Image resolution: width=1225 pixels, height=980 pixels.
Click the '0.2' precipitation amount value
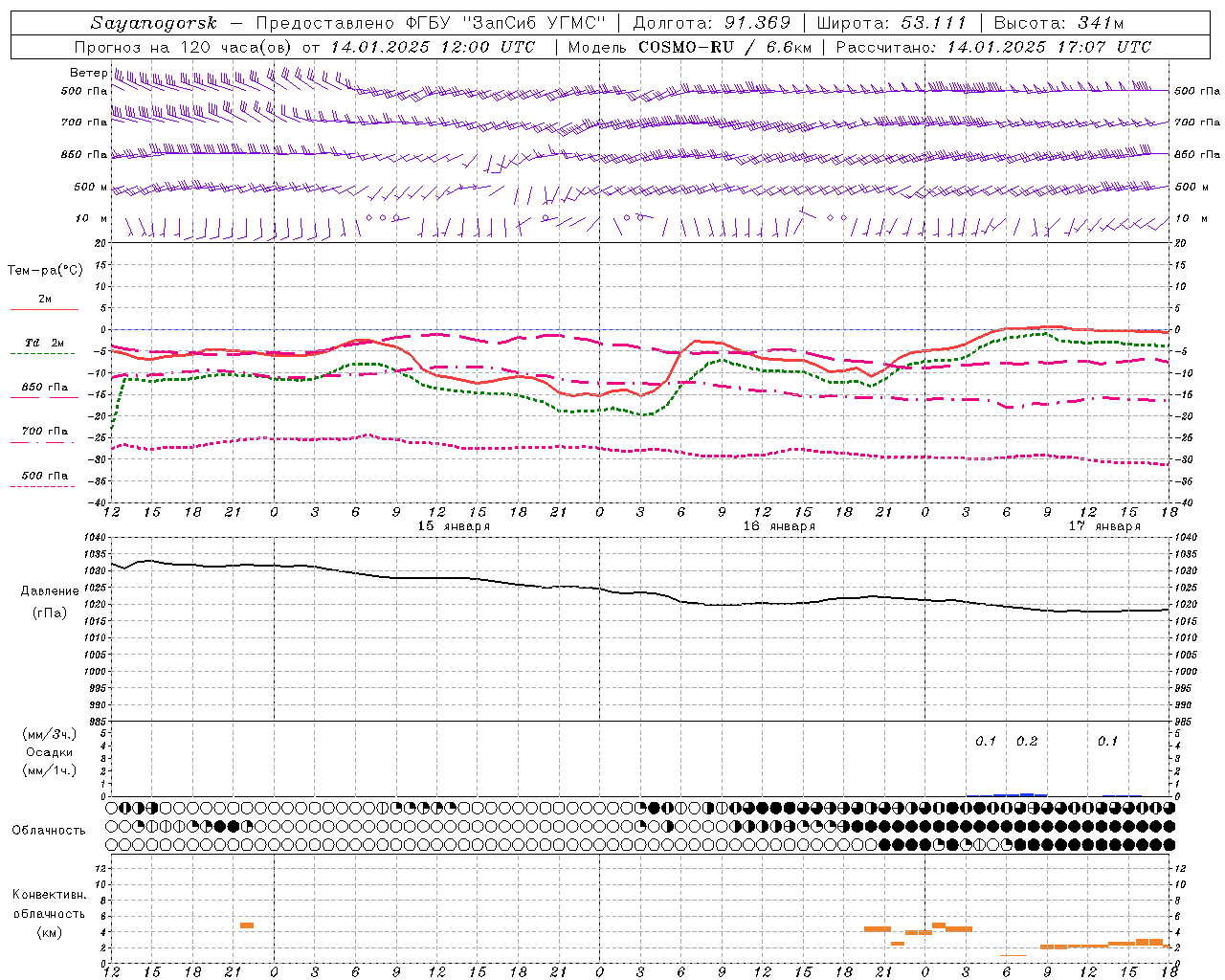(x=1027, y=742)
